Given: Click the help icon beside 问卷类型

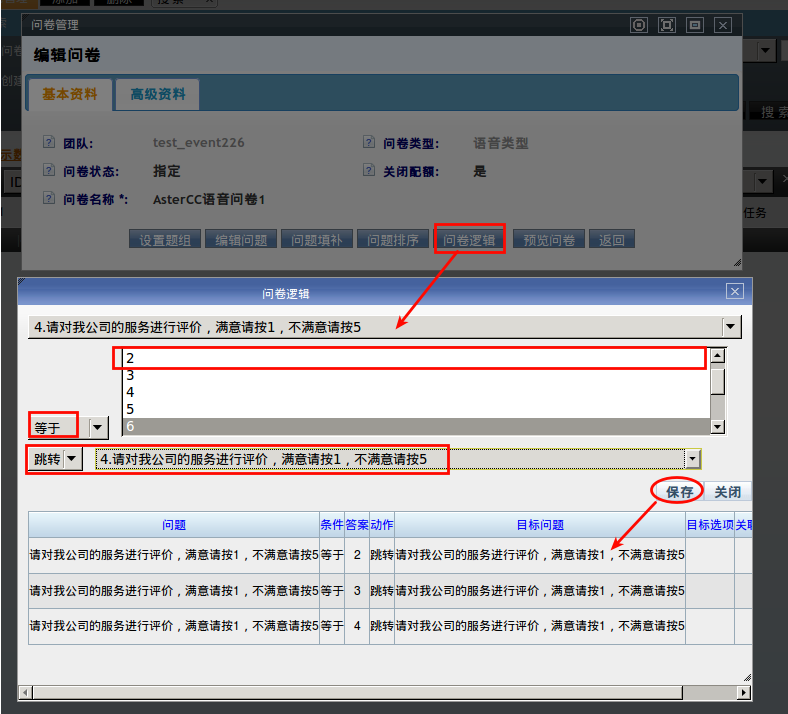Looking at the screenshot, I should pyautogui.click(x=371, y=144).
